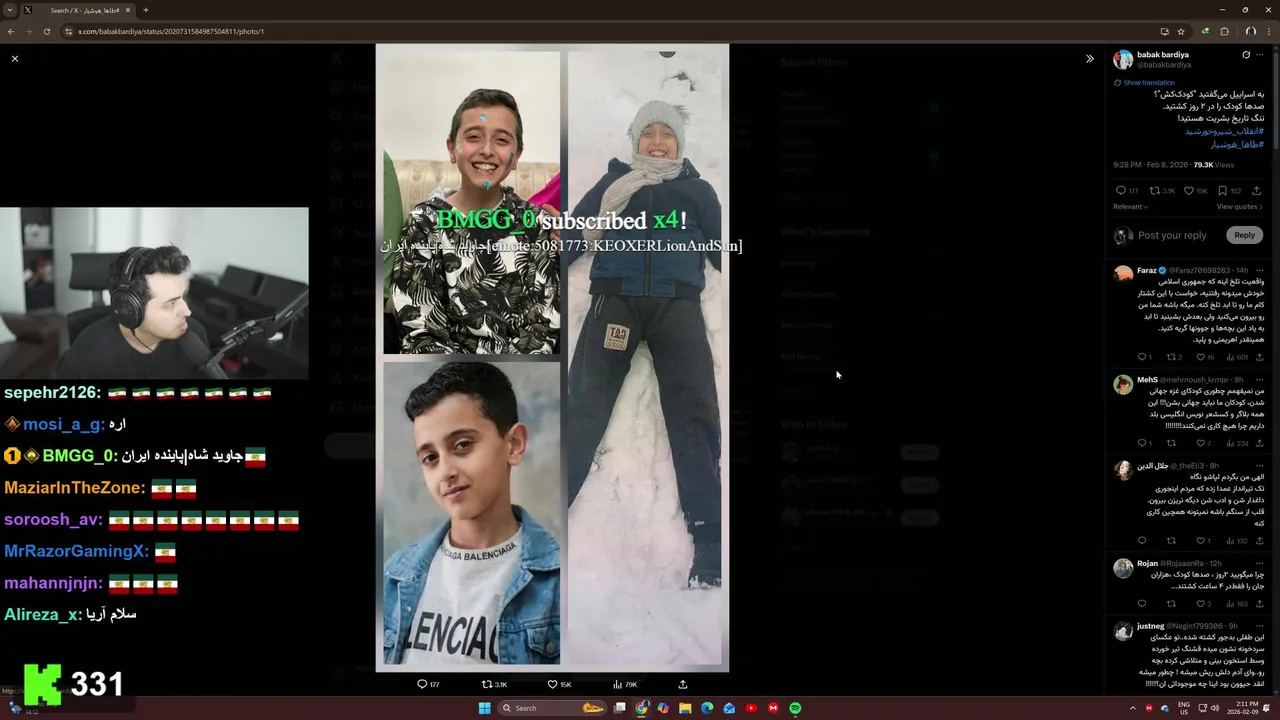The width and height of the screenshot is (1280, 720).
Task: Click the browser back arrow
Action: [11, 31]
